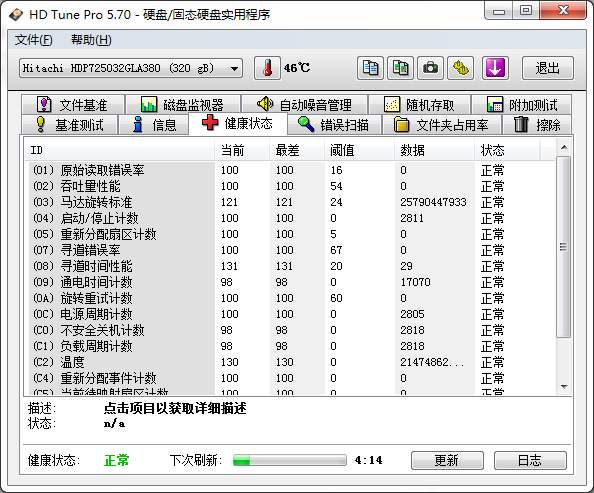This screenshot has width=594, height=493.
Task: Select the 健康状态 tab
Action: [238, 123]
